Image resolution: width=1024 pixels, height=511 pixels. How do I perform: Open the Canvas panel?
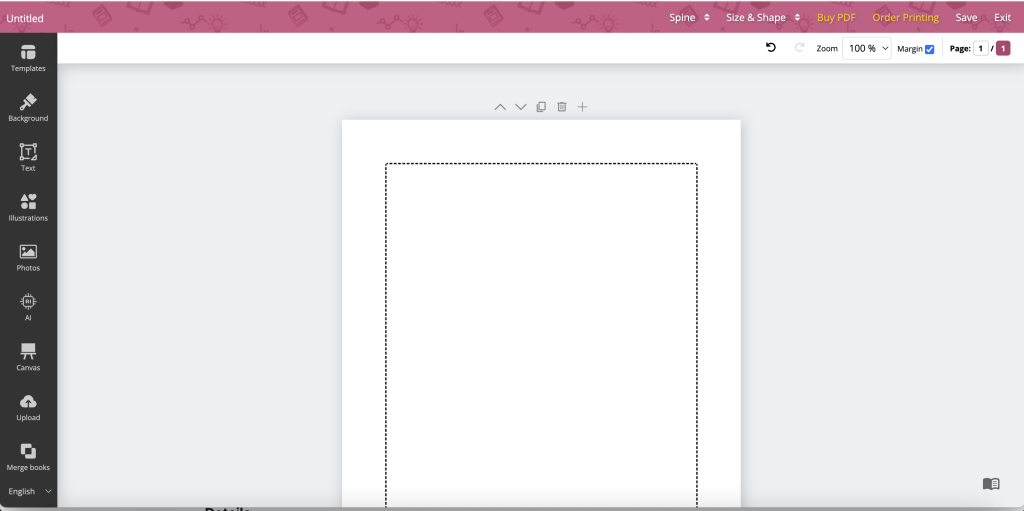point(28,357)
